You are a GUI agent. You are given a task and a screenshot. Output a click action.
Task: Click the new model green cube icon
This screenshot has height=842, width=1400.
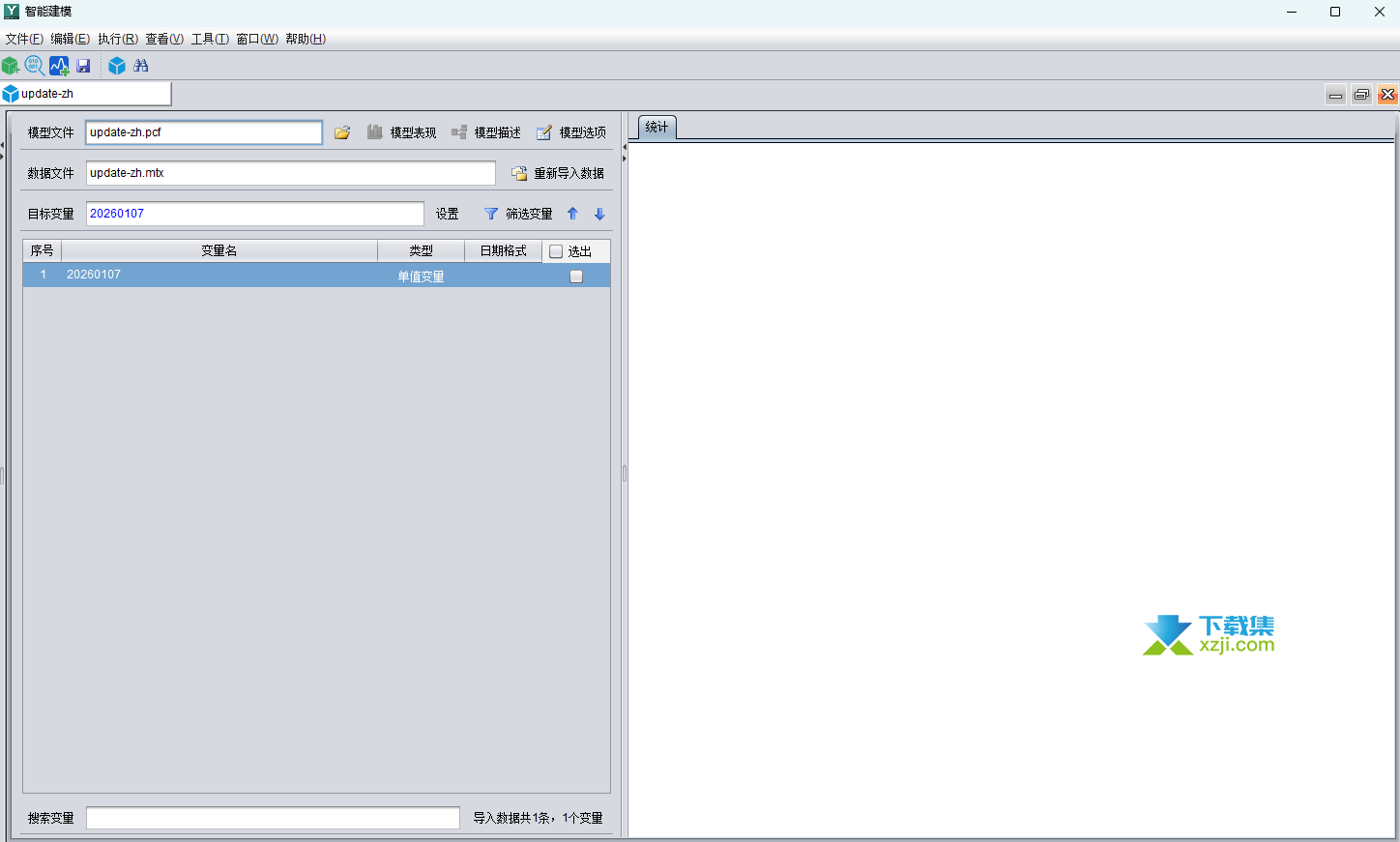11,65
